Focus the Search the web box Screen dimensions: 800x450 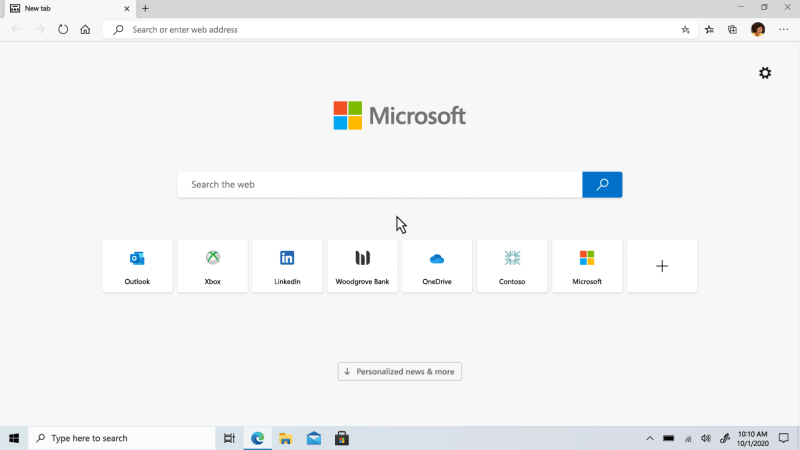380,185
